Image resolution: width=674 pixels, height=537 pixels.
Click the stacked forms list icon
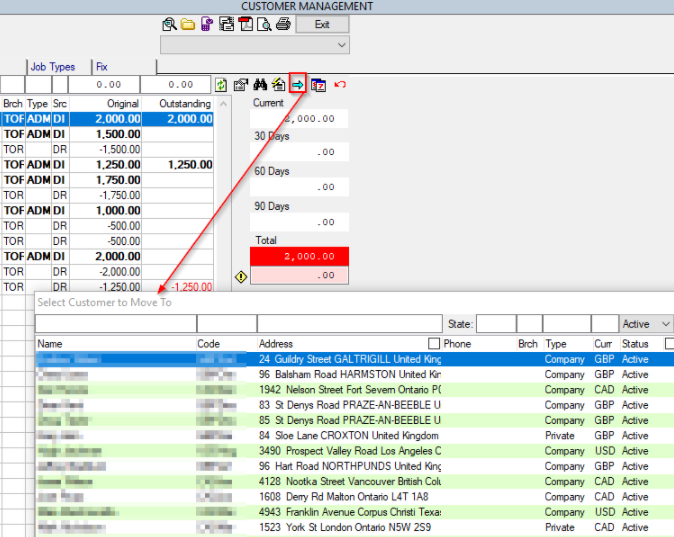point(227,24)
